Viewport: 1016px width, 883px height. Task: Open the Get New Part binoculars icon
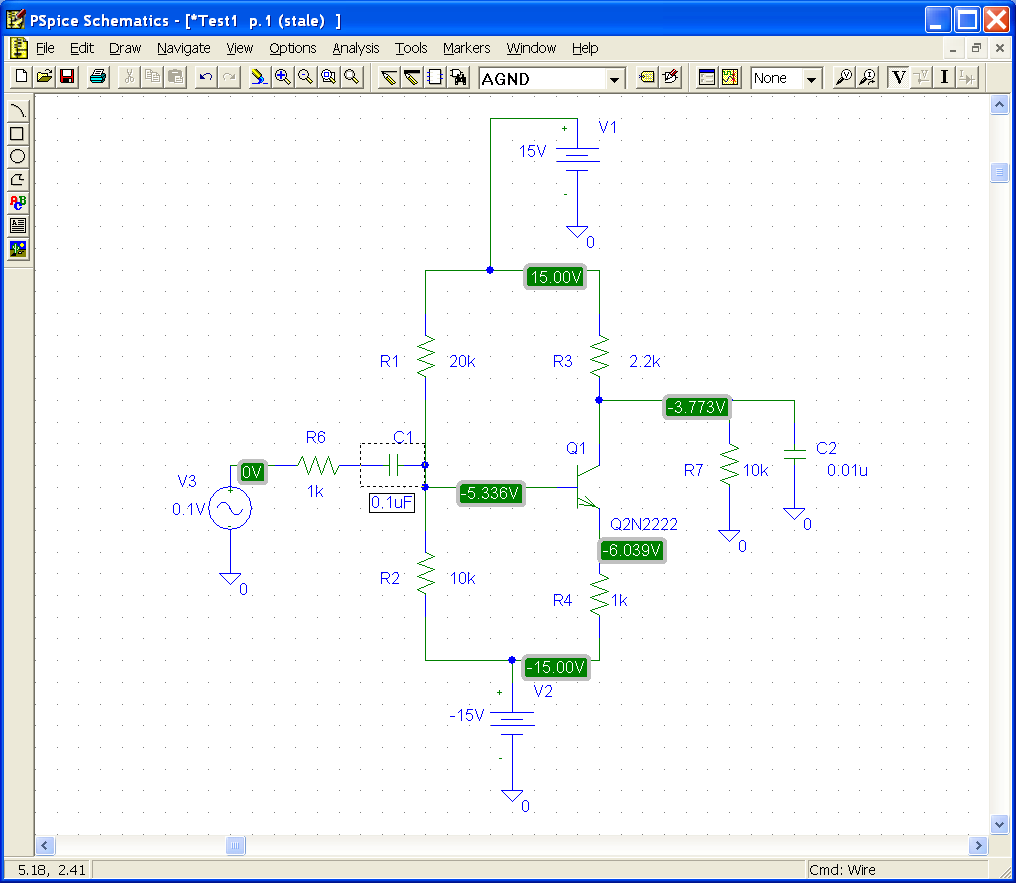459,77
